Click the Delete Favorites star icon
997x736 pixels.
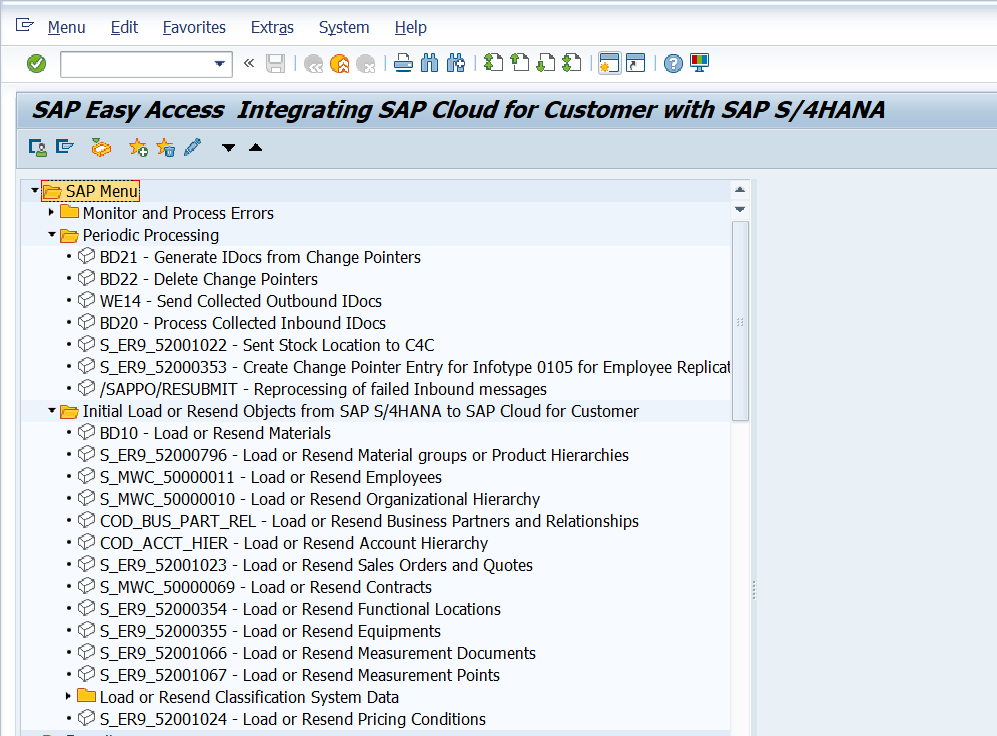(x=165, y=148)
